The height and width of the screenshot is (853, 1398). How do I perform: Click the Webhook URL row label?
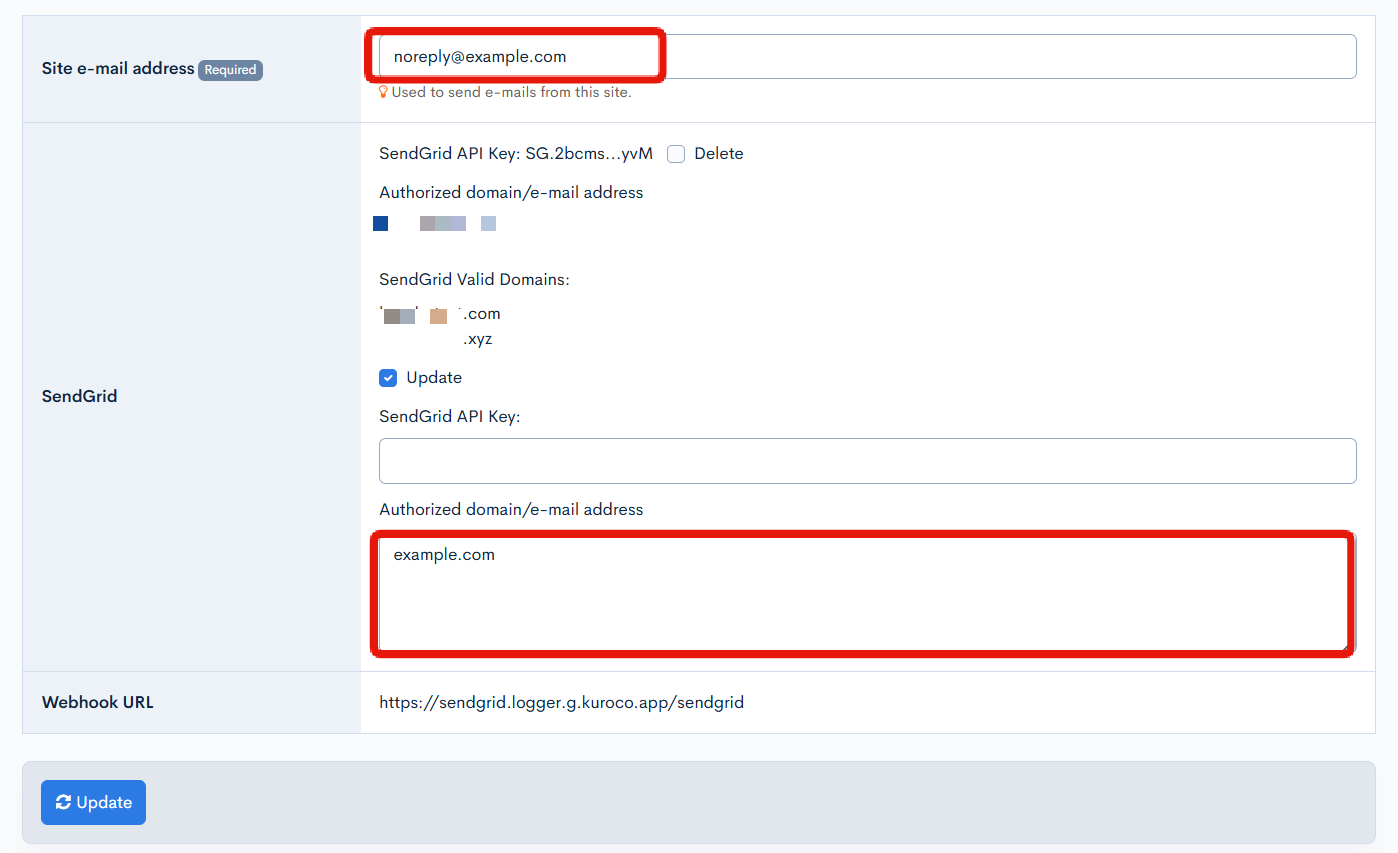click(x=97, y=702)
